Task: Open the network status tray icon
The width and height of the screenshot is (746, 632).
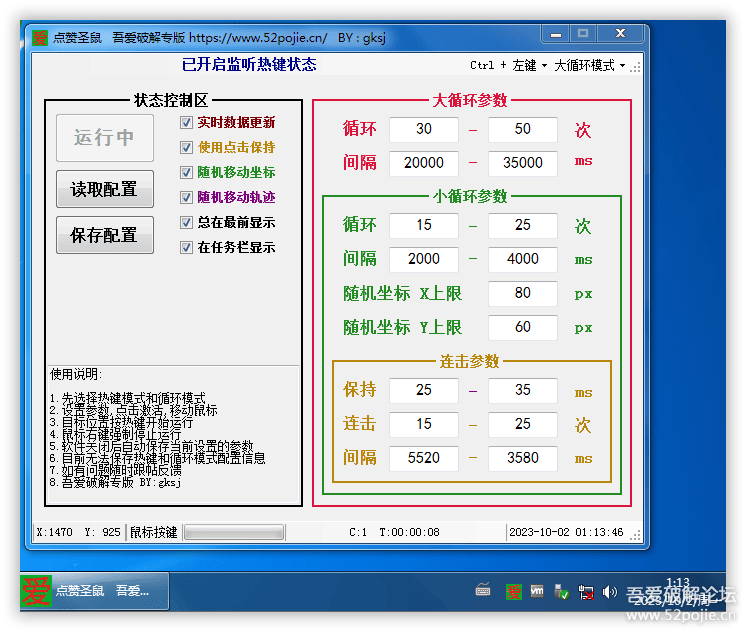Action: tap(586, 592)
